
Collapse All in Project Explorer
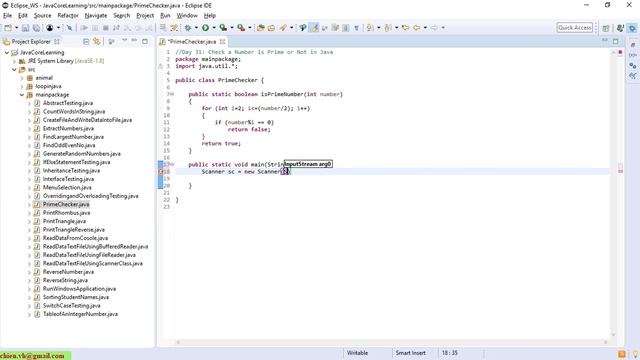[86, 41]
